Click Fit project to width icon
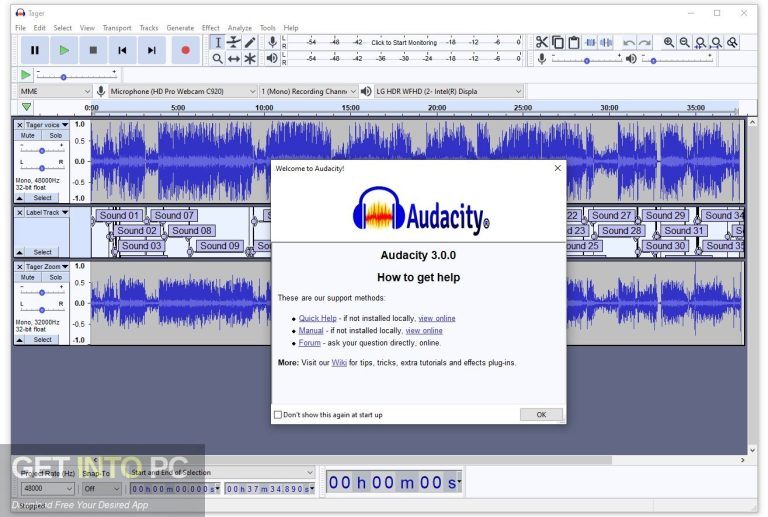Screen dimensions: 768x517 point(717,43)
